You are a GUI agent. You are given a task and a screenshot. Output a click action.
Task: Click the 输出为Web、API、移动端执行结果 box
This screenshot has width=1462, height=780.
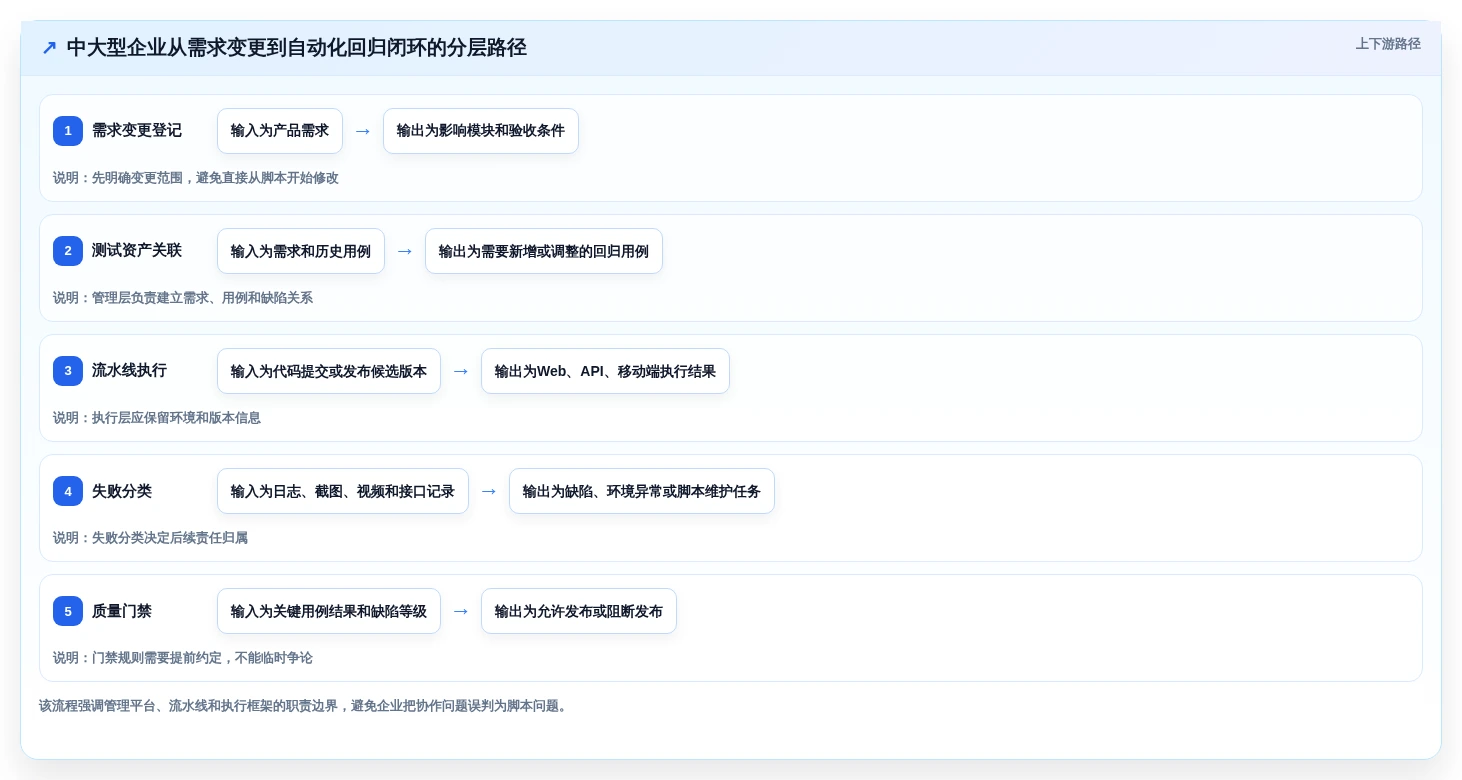[605, 371]
